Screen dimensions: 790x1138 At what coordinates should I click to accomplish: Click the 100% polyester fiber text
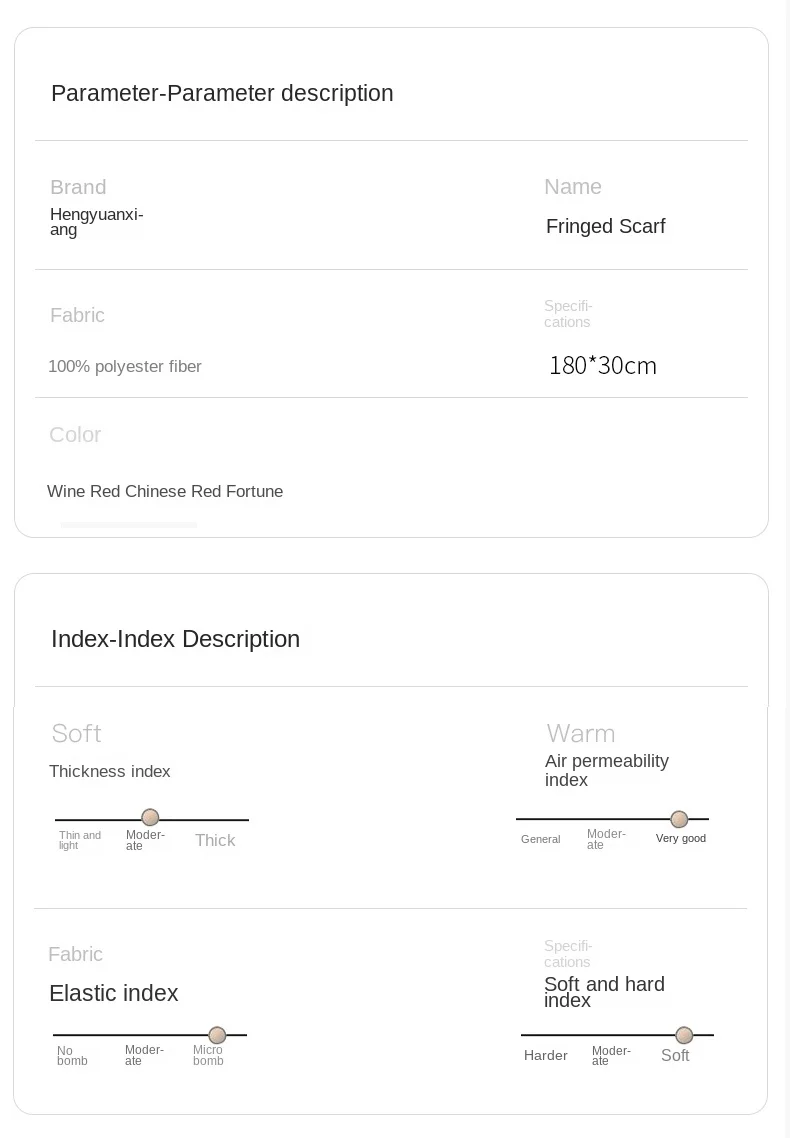[125, 367]
